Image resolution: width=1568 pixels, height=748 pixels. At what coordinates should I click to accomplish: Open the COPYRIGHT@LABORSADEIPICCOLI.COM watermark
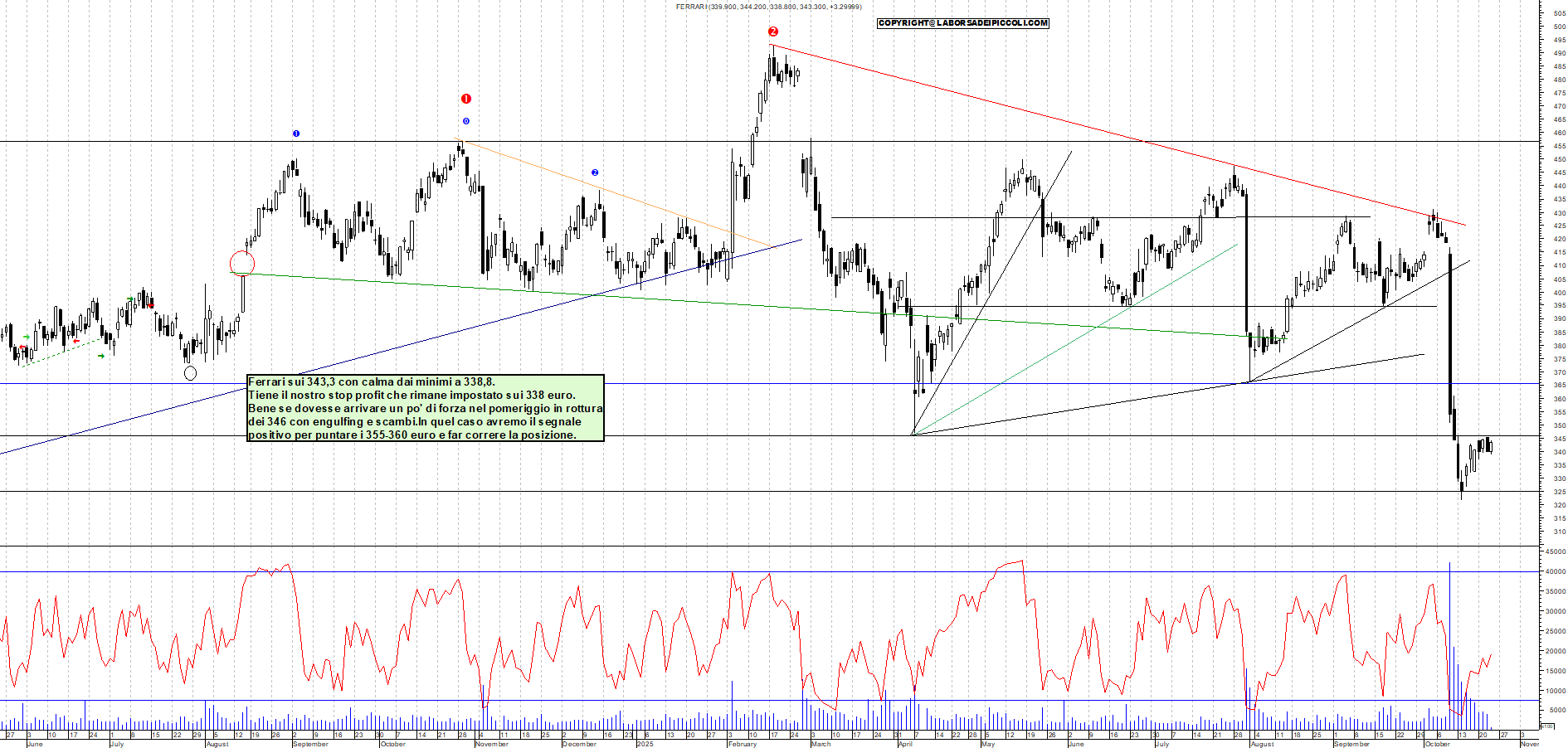[x=962, y=23]
